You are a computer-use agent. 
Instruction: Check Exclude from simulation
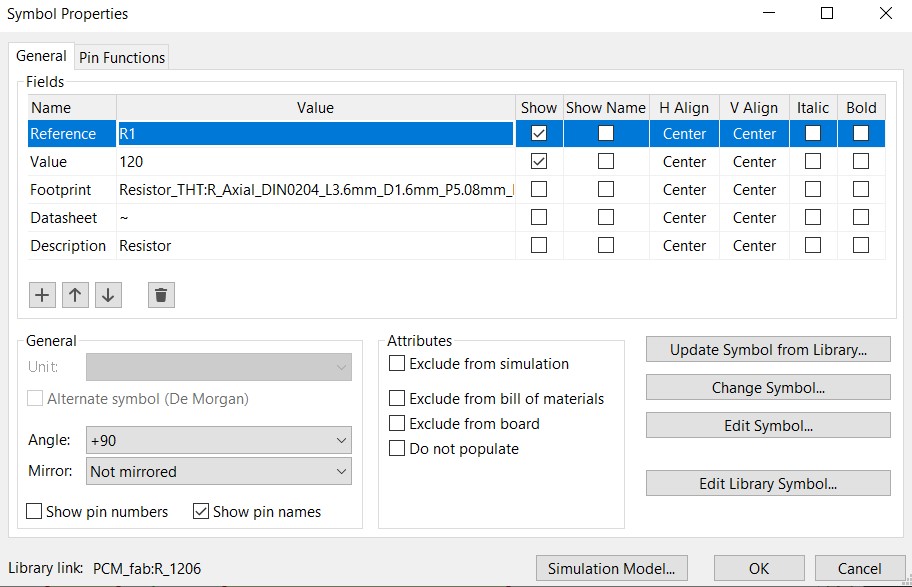[397, 364]
